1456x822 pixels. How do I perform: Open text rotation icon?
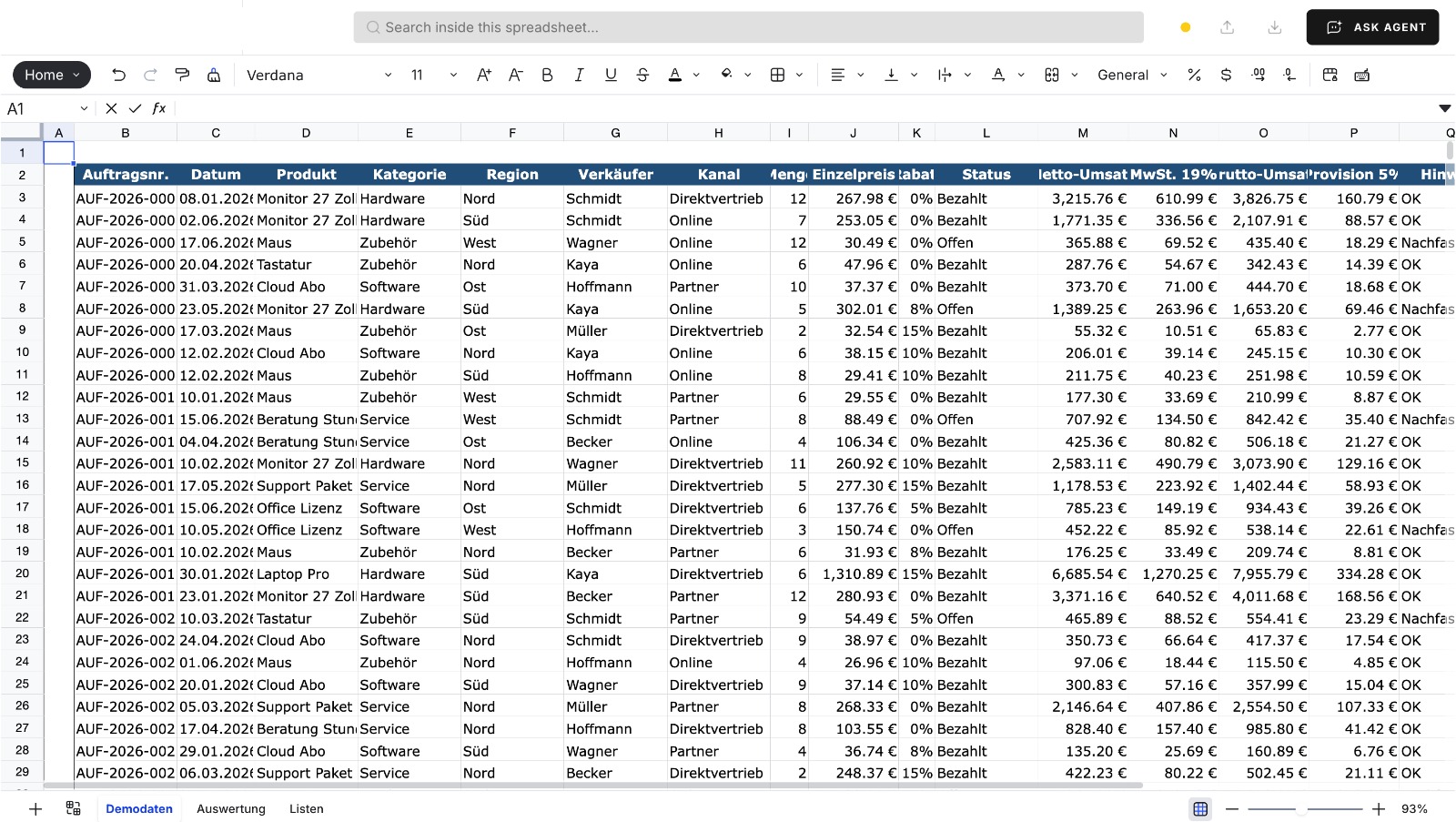[998, 76]
